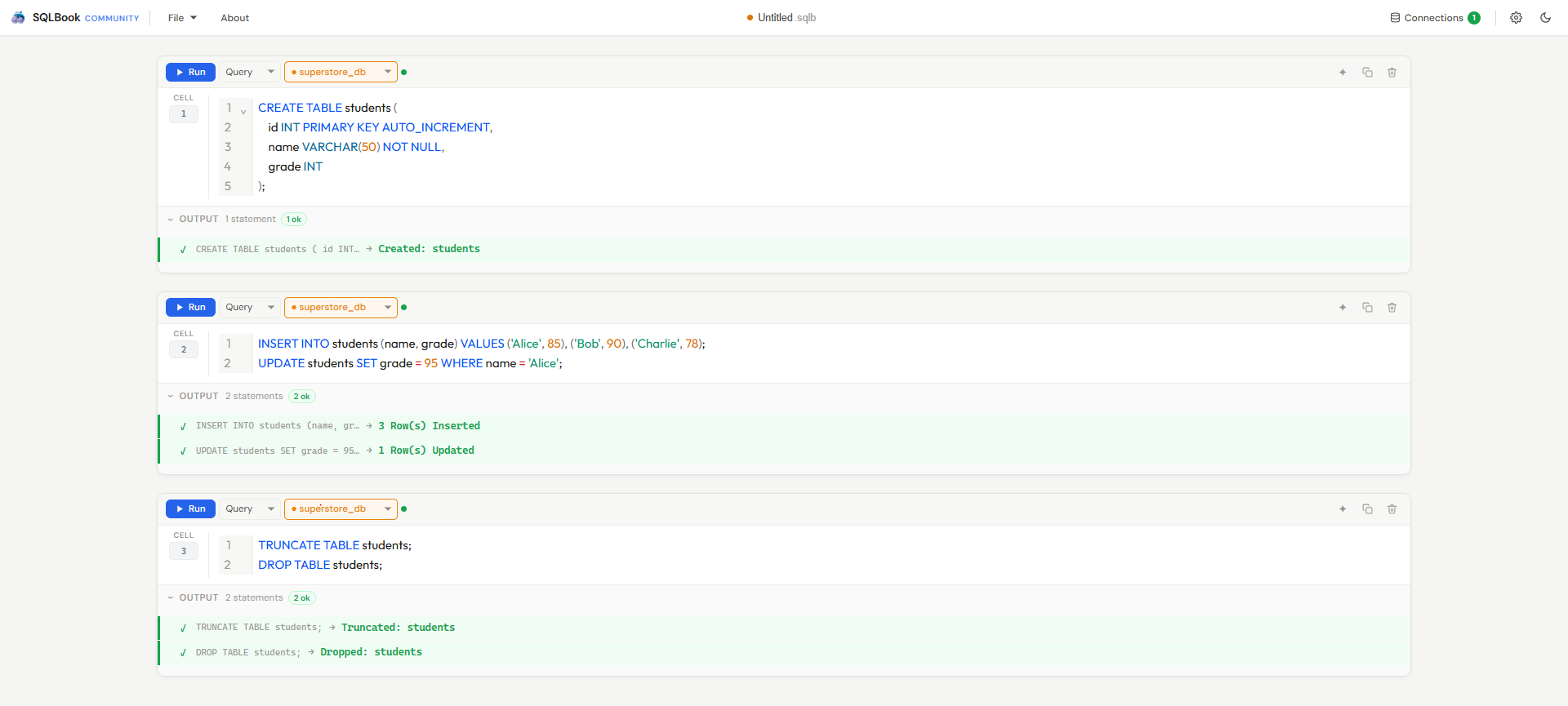Duplicate cell 2 with the copy icon
Image resolution: width=1568 pixels, height=706 pixels.
[x=1367, y=308]
